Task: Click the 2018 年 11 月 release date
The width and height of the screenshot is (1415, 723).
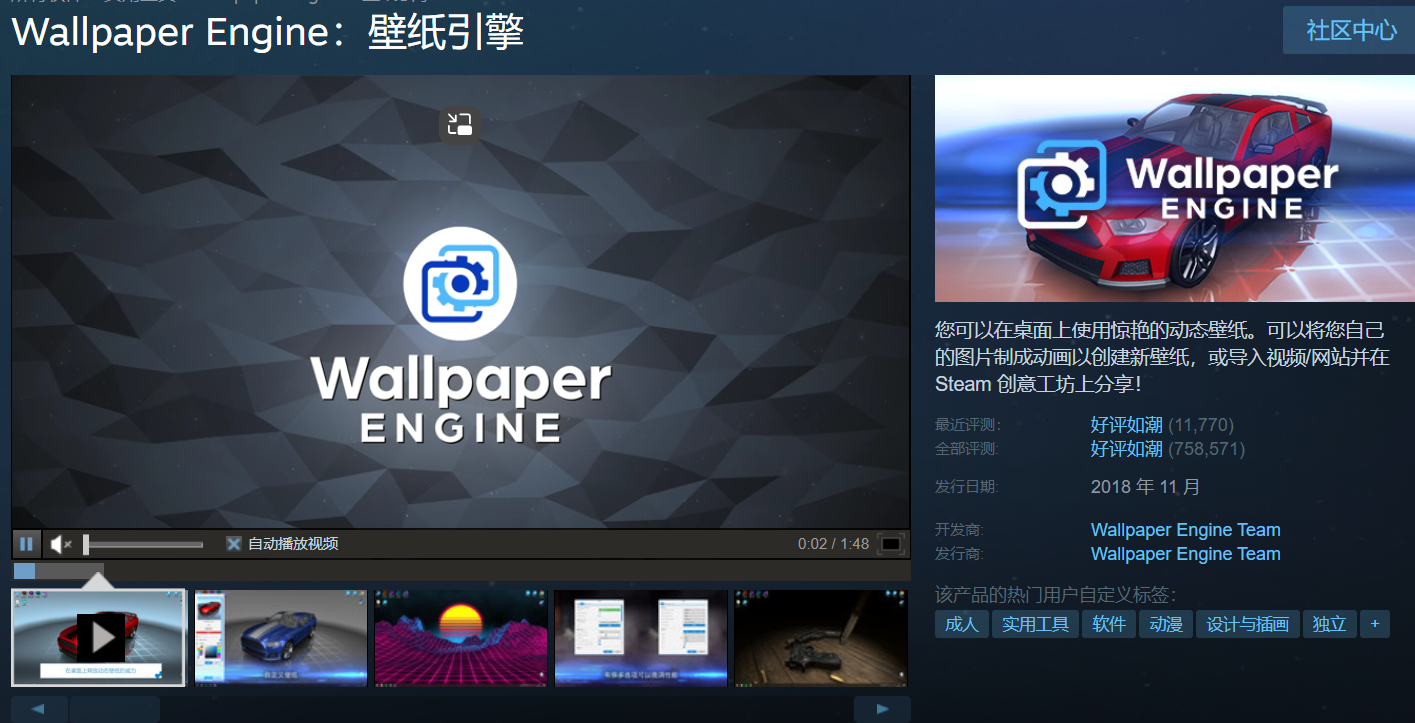Action: pyautogui.click(x=1146, y=487)
